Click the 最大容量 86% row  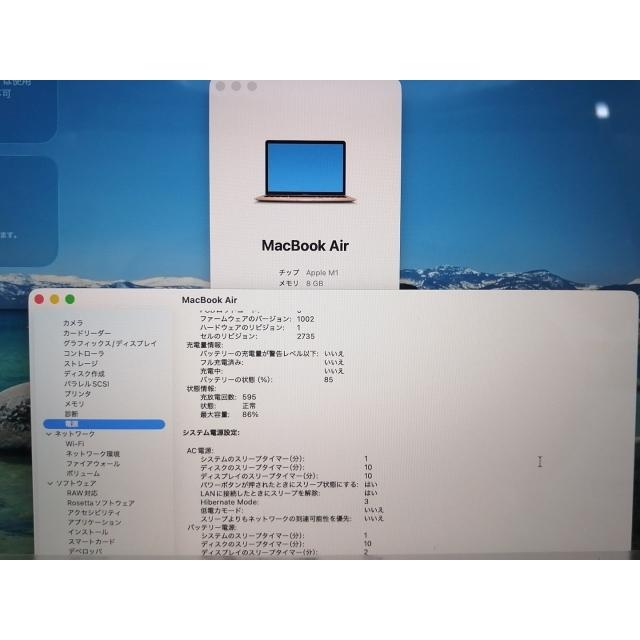(x=229, y=415)
